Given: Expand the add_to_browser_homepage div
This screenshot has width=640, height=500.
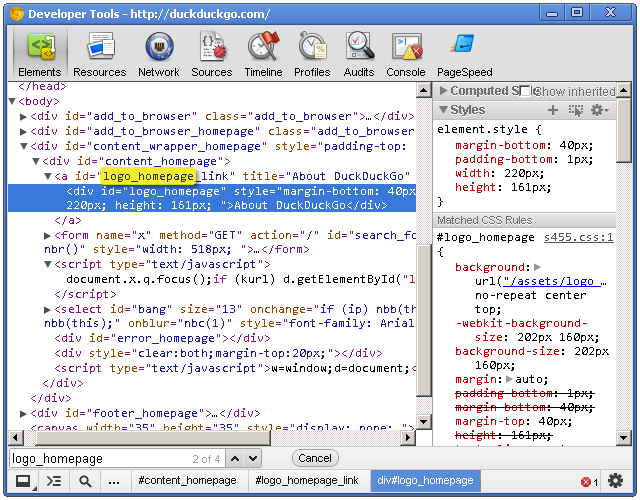Looking at the screenshot, I should (24, 131).
